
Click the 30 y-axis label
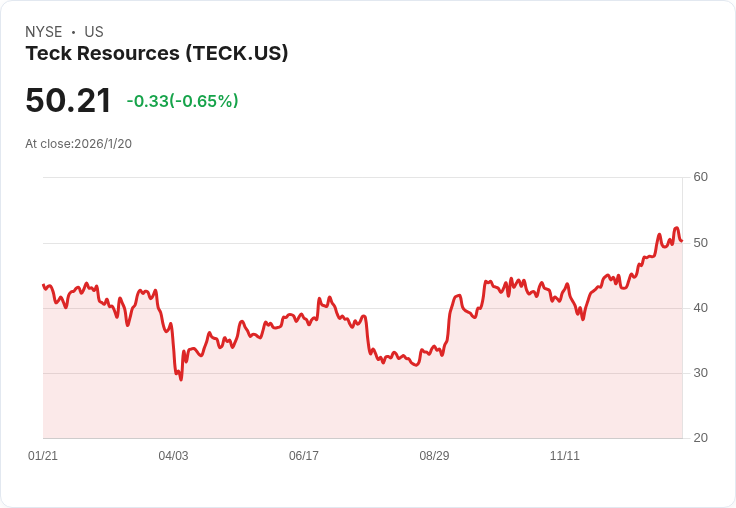[701, 373]
